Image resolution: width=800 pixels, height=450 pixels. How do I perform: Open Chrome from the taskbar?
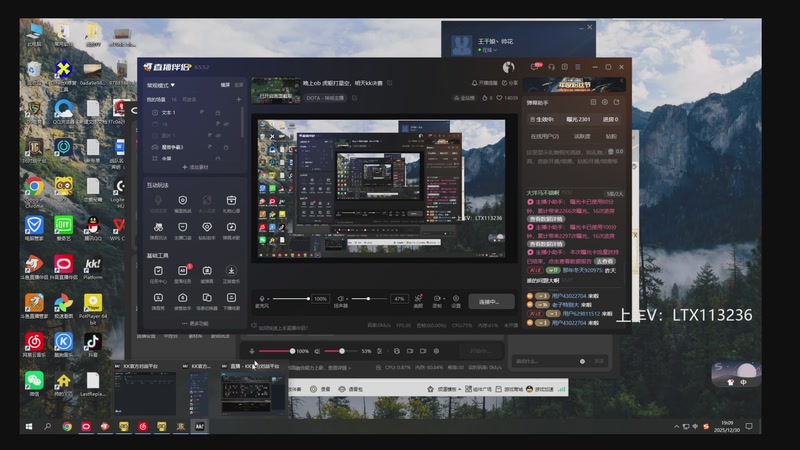point(67,426)
